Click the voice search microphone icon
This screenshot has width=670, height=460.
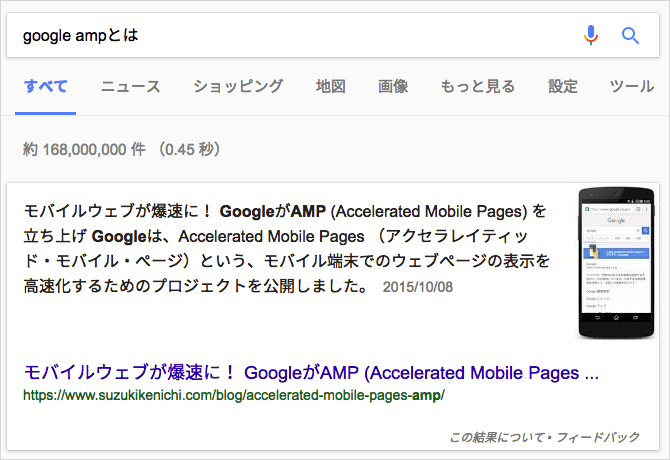591,35
